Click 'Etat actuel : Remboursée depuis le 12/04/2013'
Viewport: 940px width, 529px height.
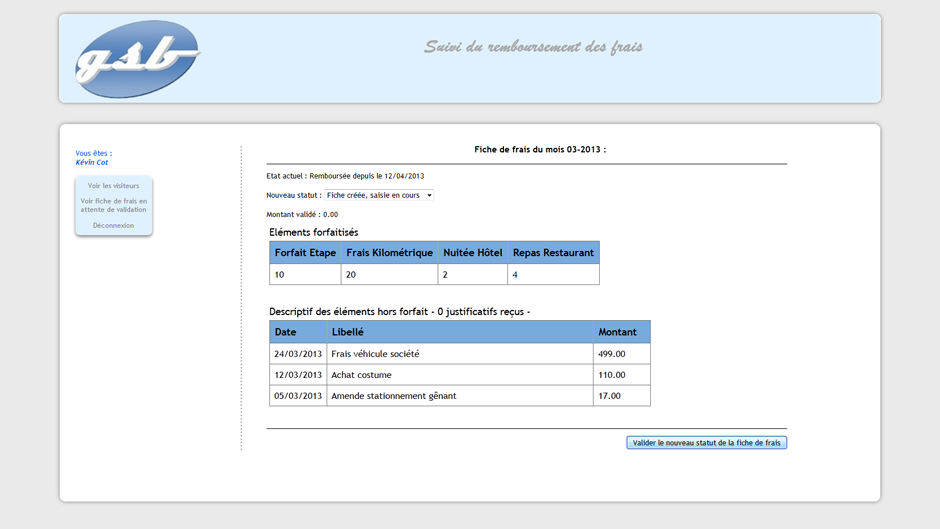[x=345, y=176]
